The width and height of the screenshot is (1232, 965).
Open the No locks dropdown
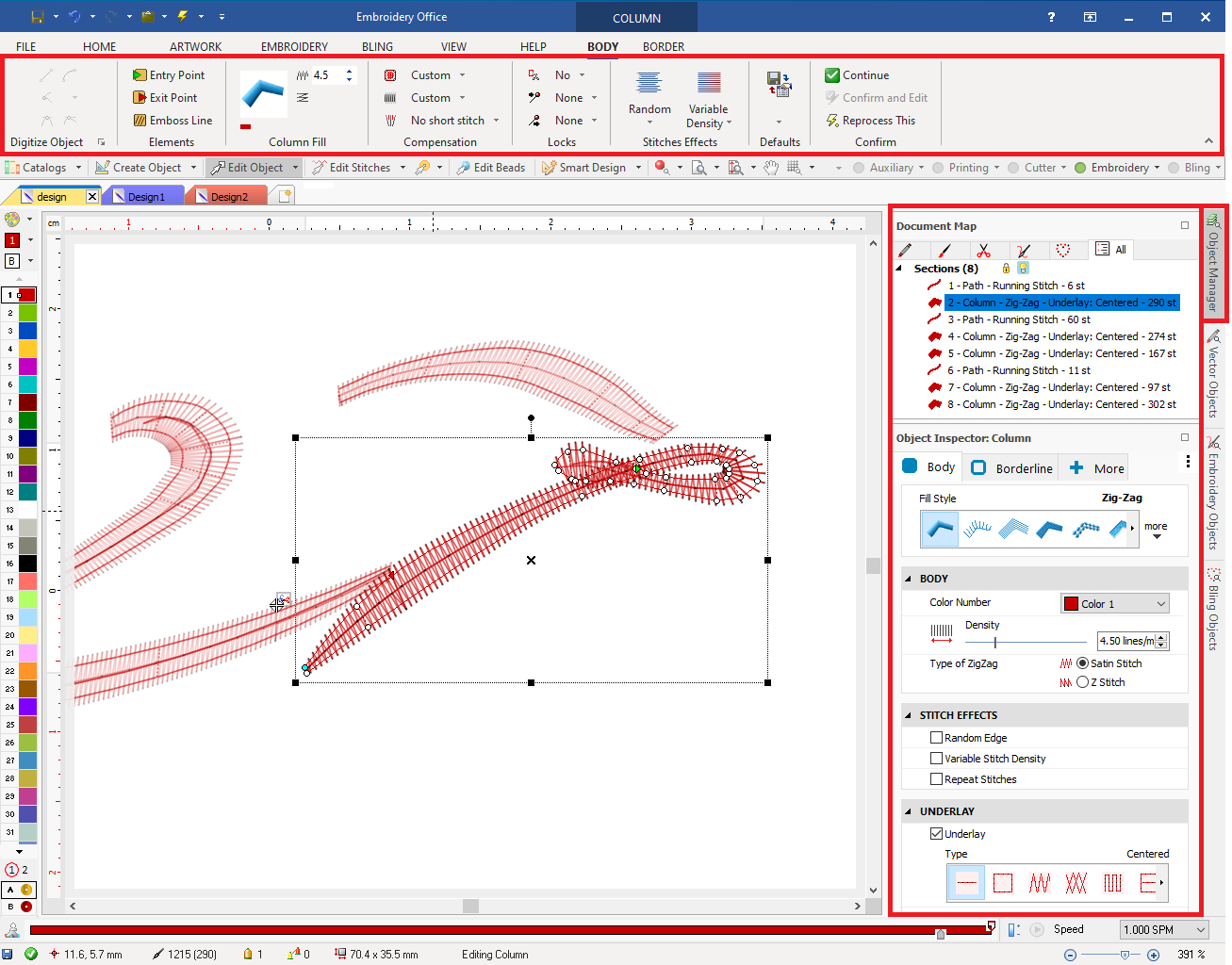[x=582, y=75]
